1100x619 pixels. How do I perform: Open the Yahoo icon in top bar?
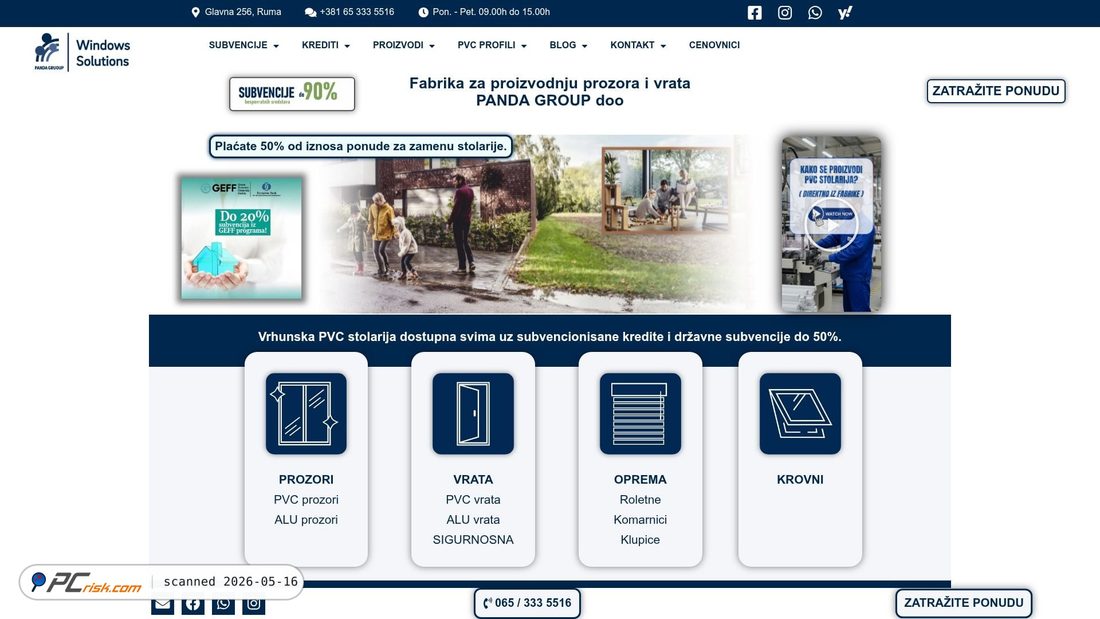[845, 13]
